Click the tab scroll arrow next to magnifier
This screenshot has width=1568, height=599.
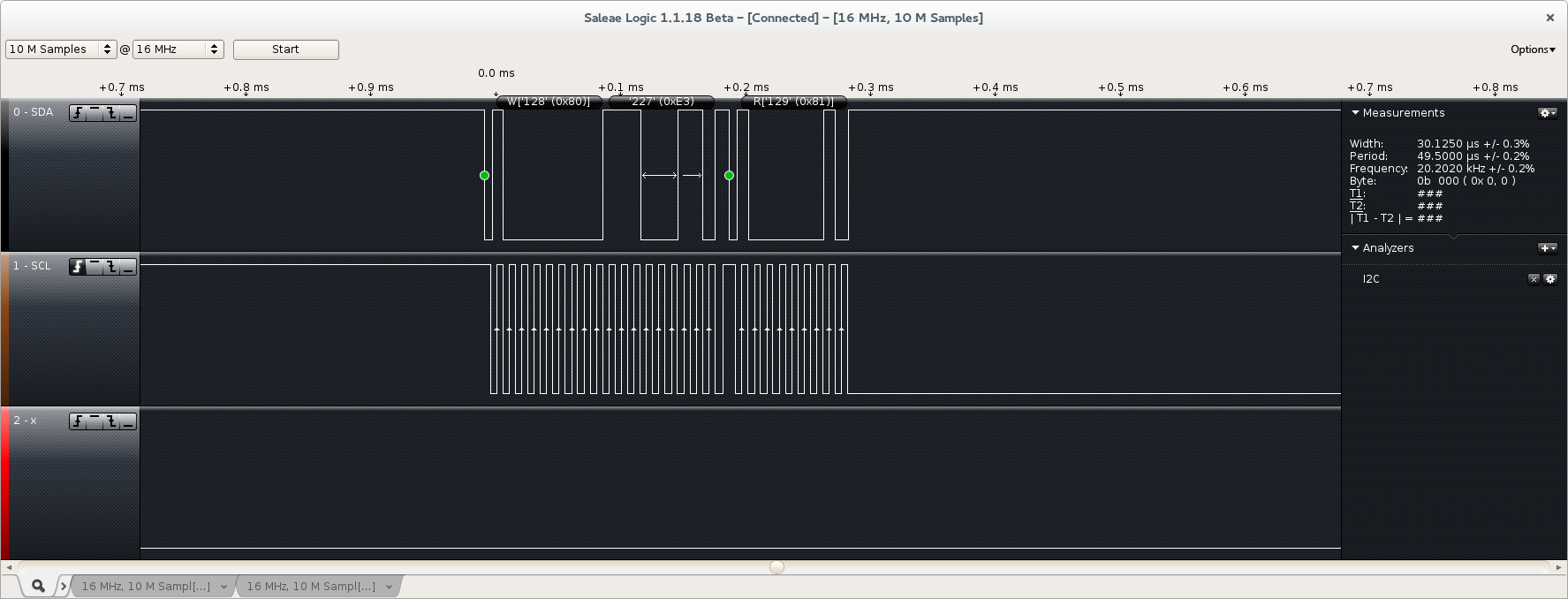(x=64, y=586)
